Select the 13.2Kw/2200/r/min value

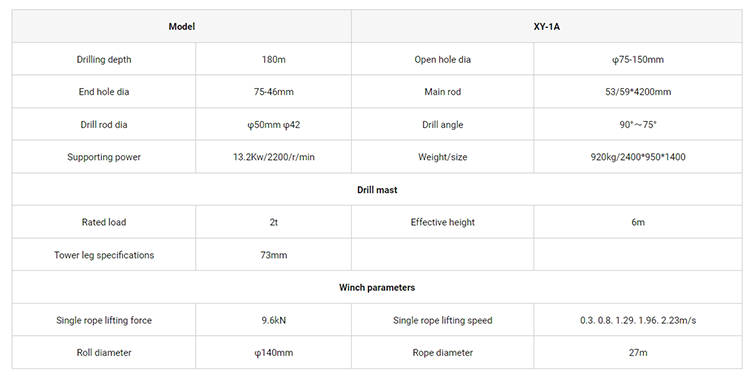(274, 157)
